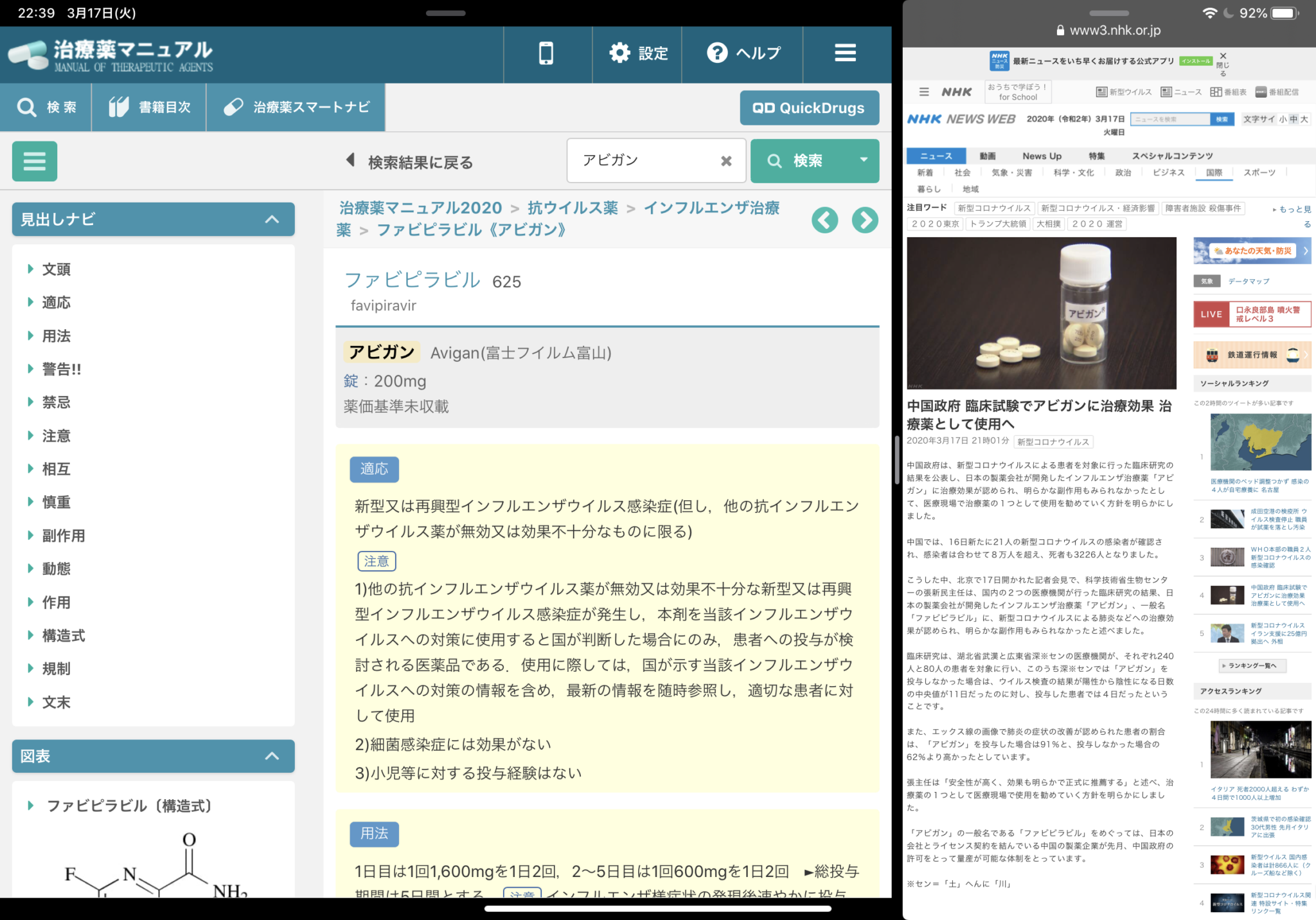
Task: Set text size to 大
Action: point(1304,119)
